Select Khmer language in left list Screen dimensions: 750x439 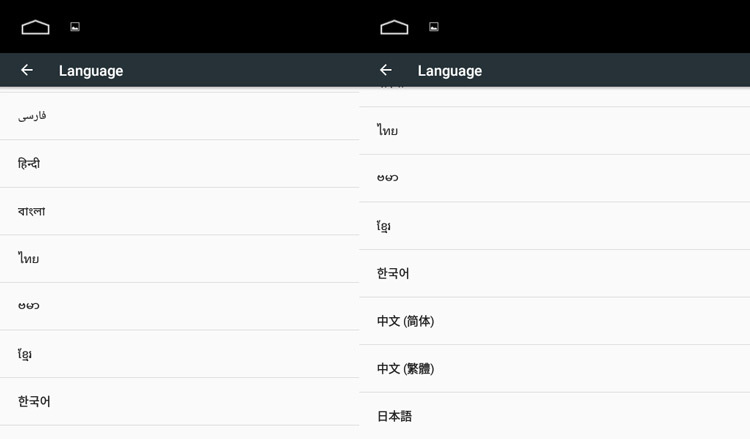click(x=179, y=354)
